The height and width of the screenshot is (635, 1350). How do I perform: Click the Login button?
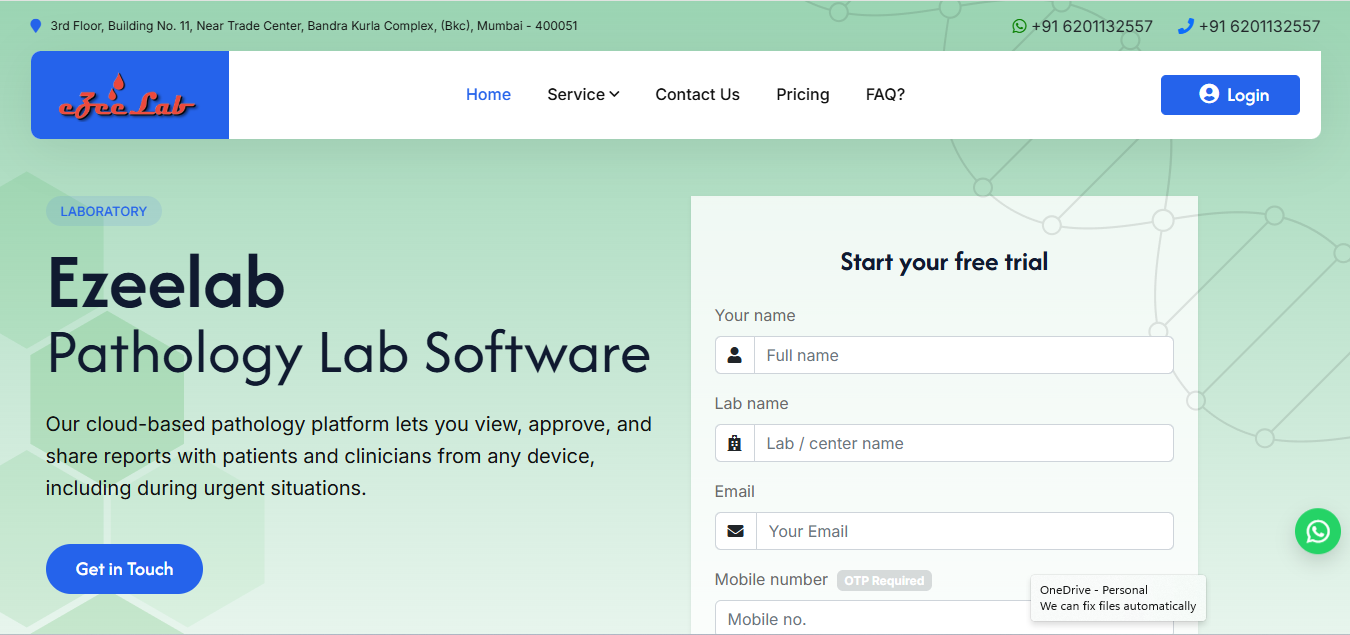(x=1230, y=94)
